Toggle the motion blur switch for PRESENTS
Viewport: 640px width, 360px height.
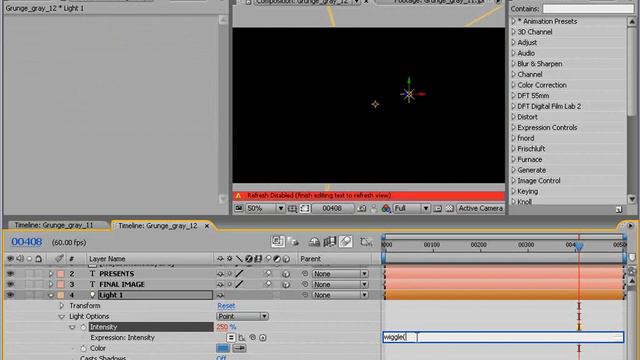(x=268, y=273)
